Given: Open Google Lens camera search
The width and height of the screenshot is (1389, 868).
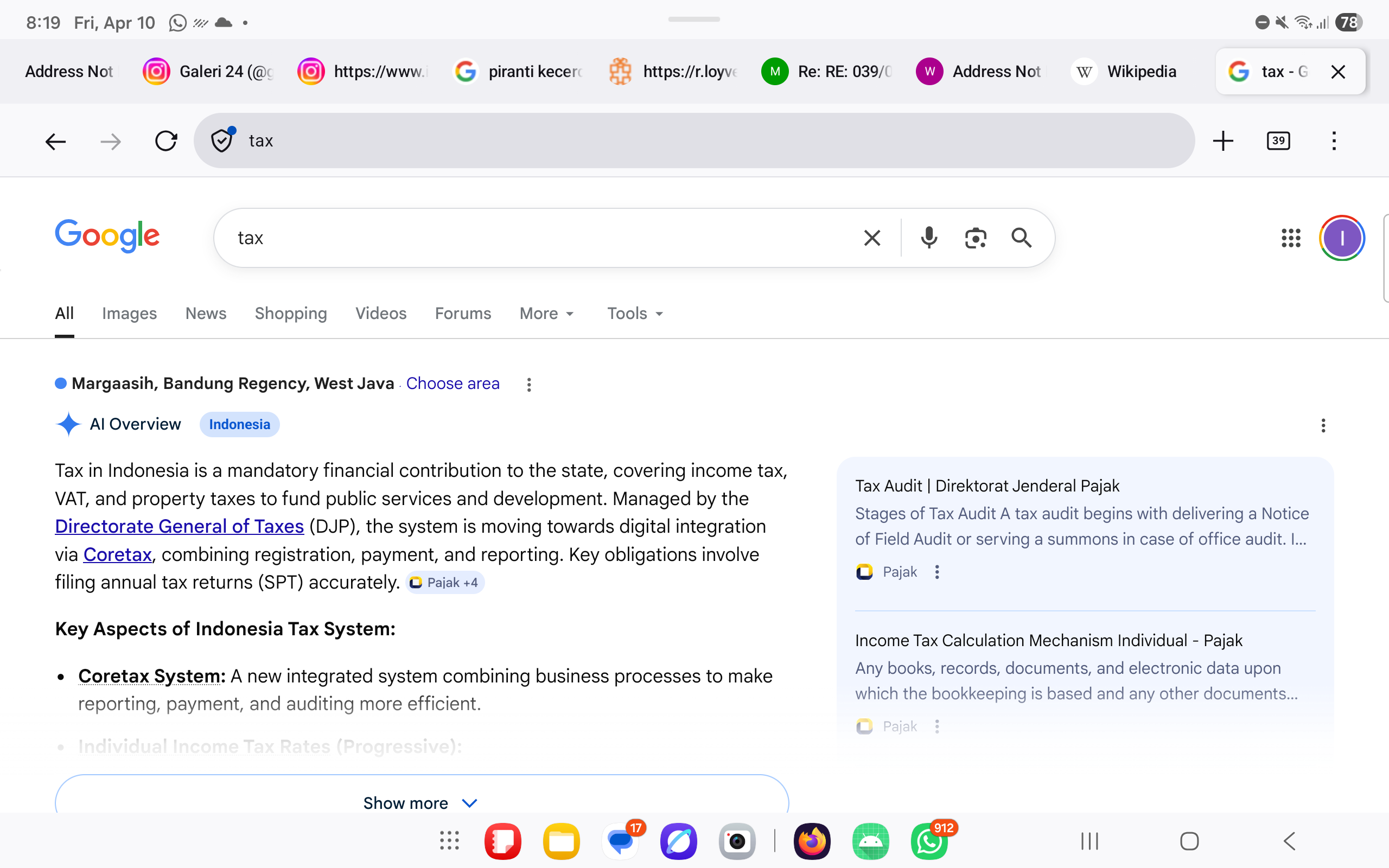Looking at the screenshot, I should click(x=975, y=237).
